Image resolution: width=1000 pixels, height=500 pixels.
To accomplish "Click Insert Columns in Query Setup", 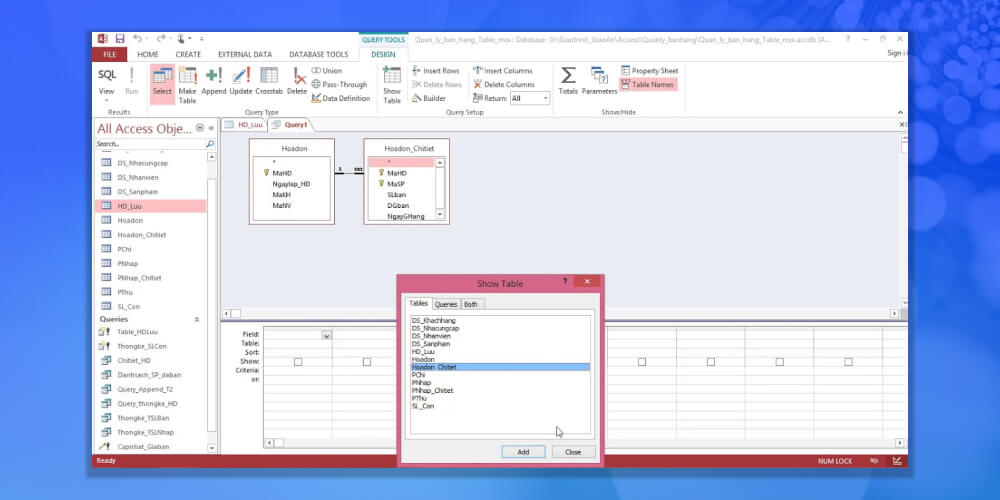I will [503, 71].
